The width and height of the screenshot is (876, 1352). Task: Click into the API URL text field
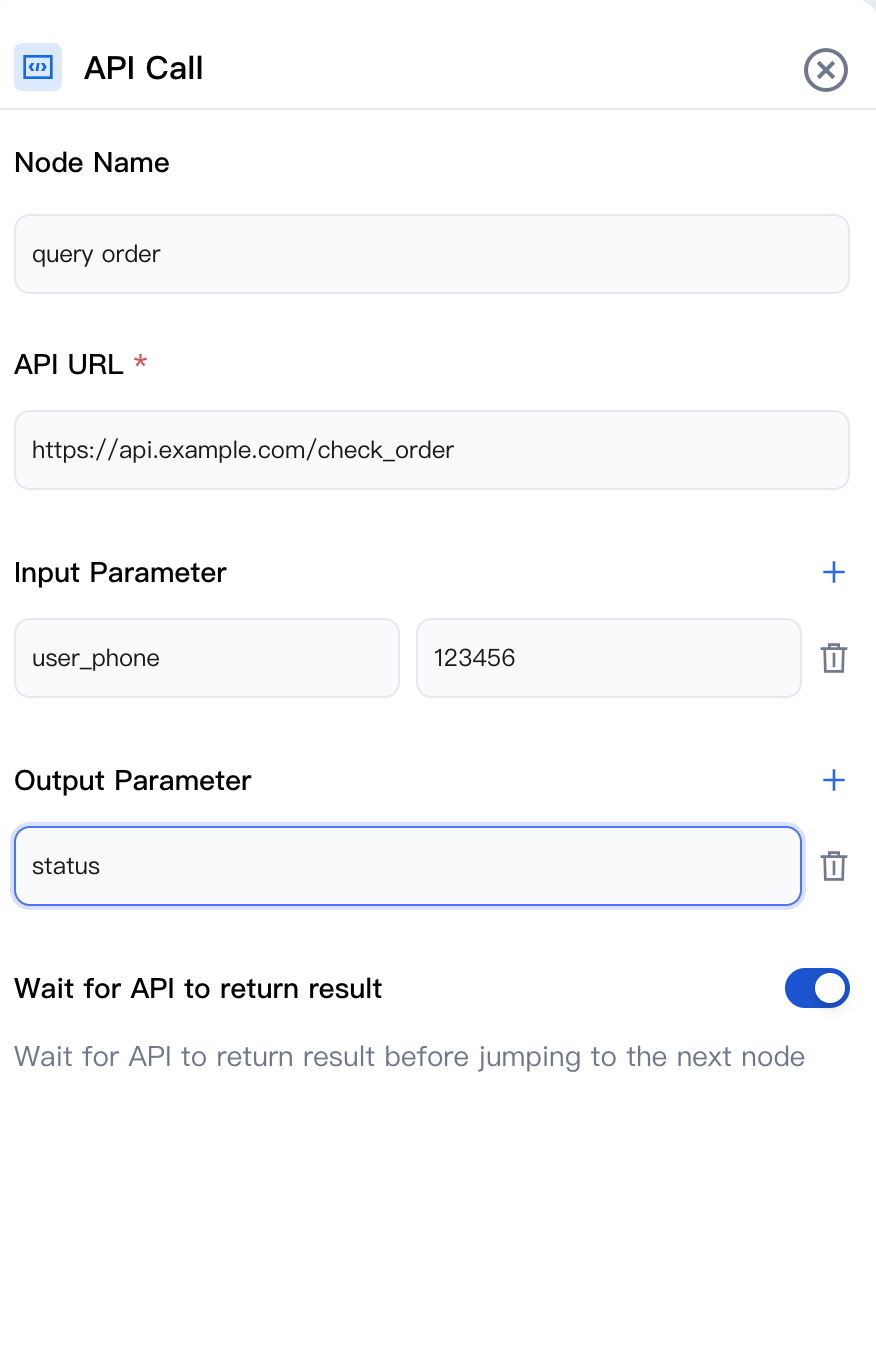point(431,450)
